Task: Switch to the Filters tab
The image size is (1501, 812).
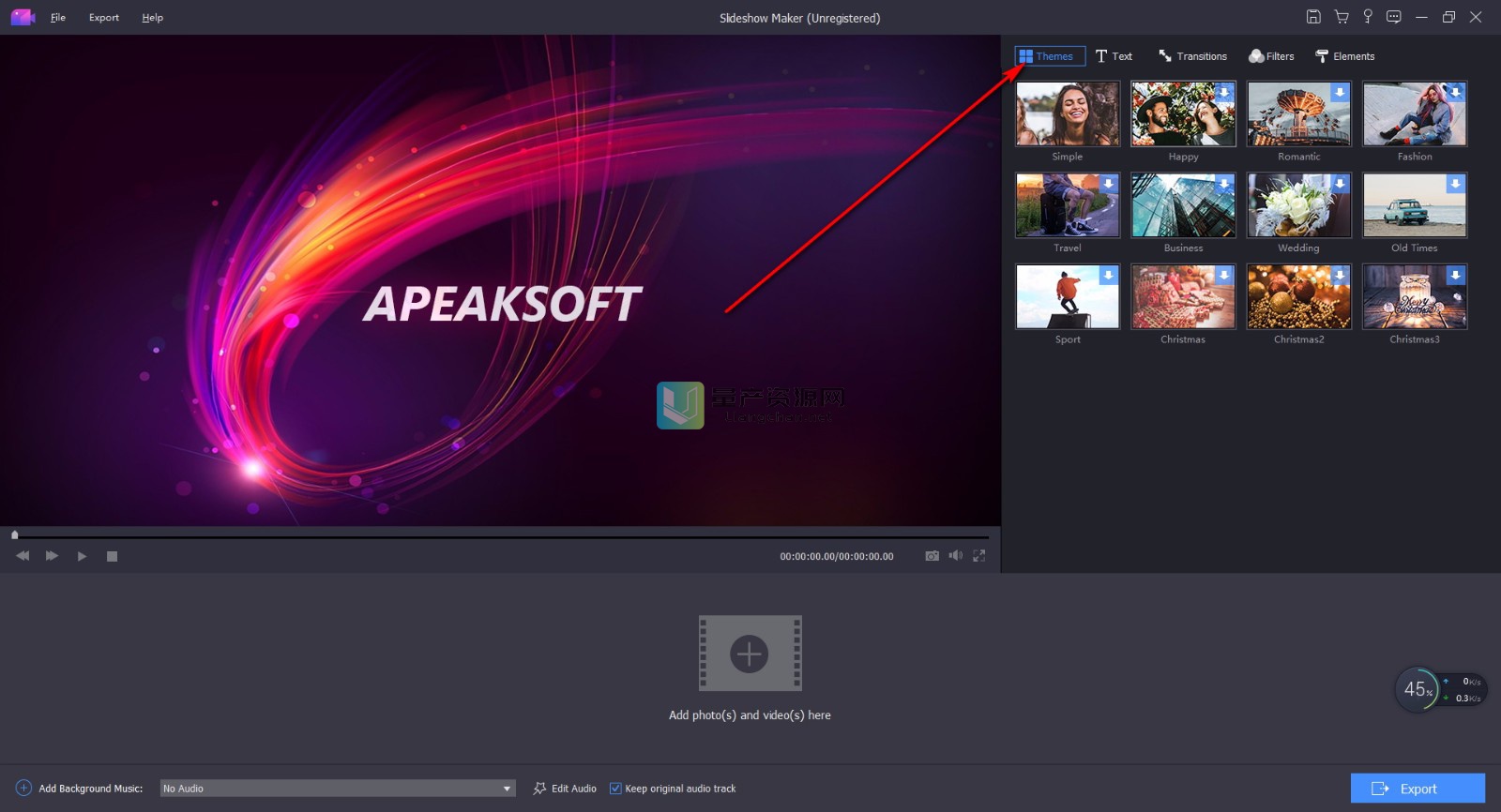Action: coord(1271,56)
